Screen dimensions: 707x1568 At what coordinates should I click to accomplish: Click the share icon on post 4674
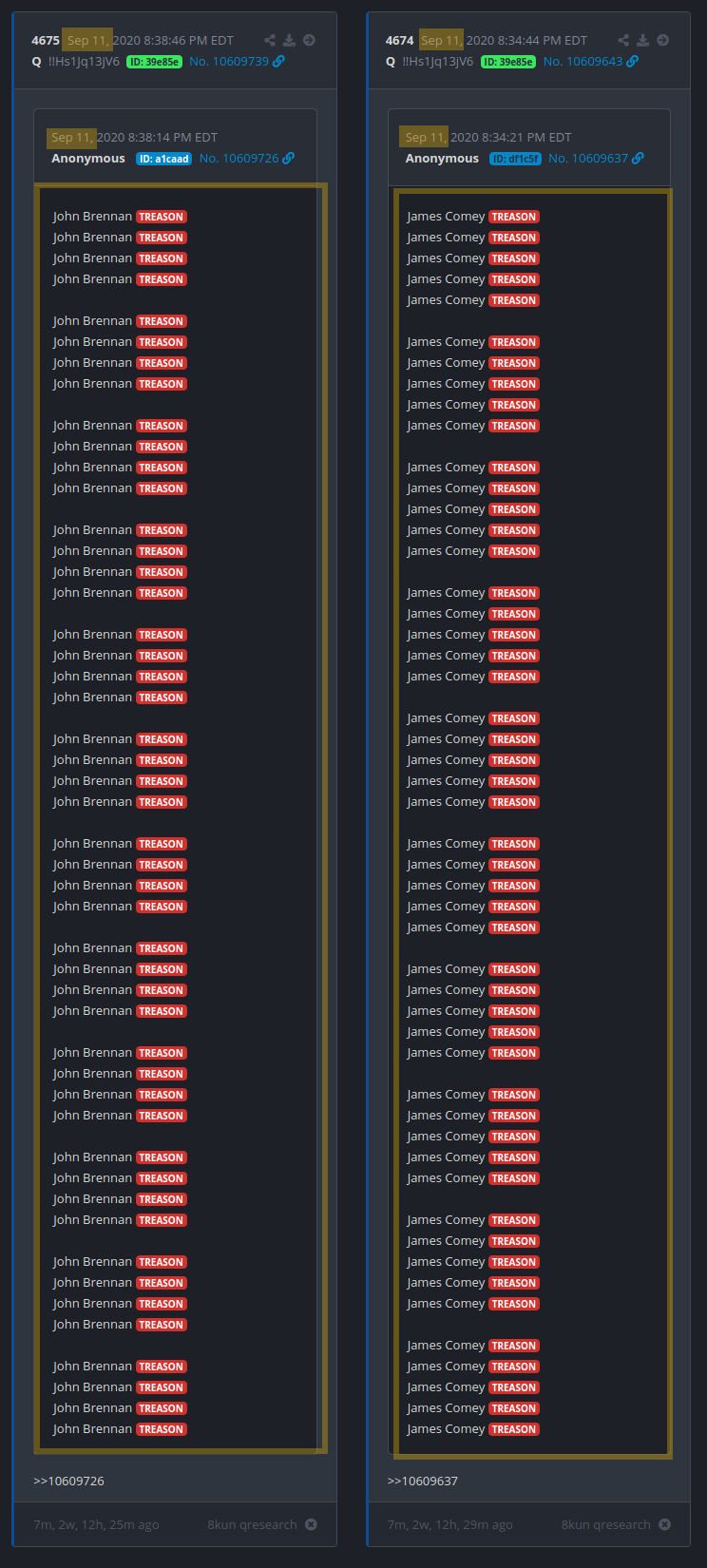click(623, 40)
